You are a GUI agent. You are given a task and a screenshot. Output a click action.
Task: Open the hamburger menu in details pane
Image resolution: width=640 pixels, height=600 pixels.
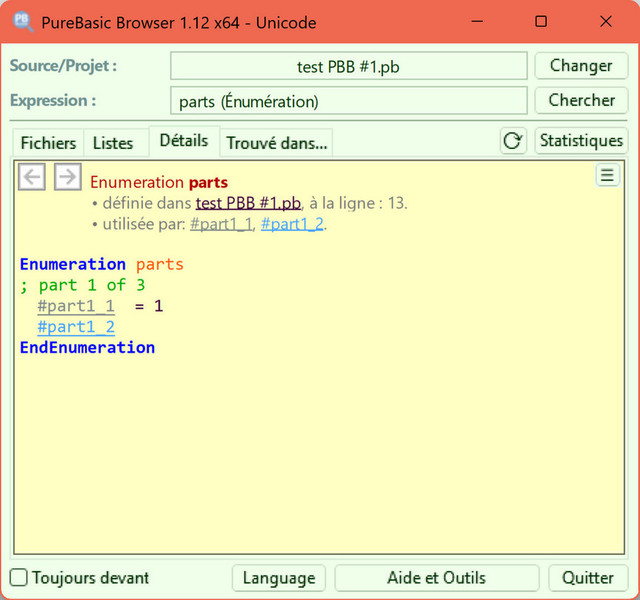607,175
